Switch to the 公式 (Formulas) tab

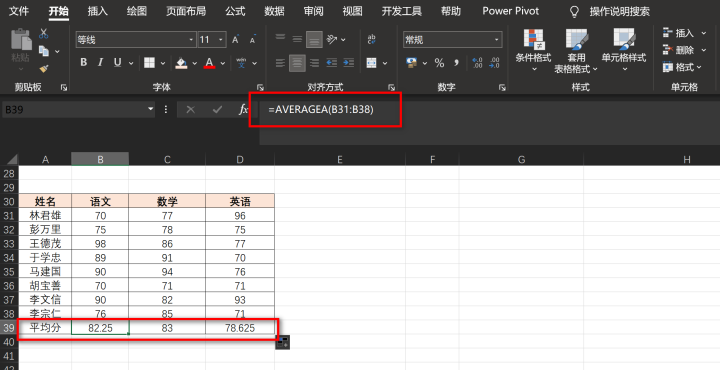tap(235, 11)
